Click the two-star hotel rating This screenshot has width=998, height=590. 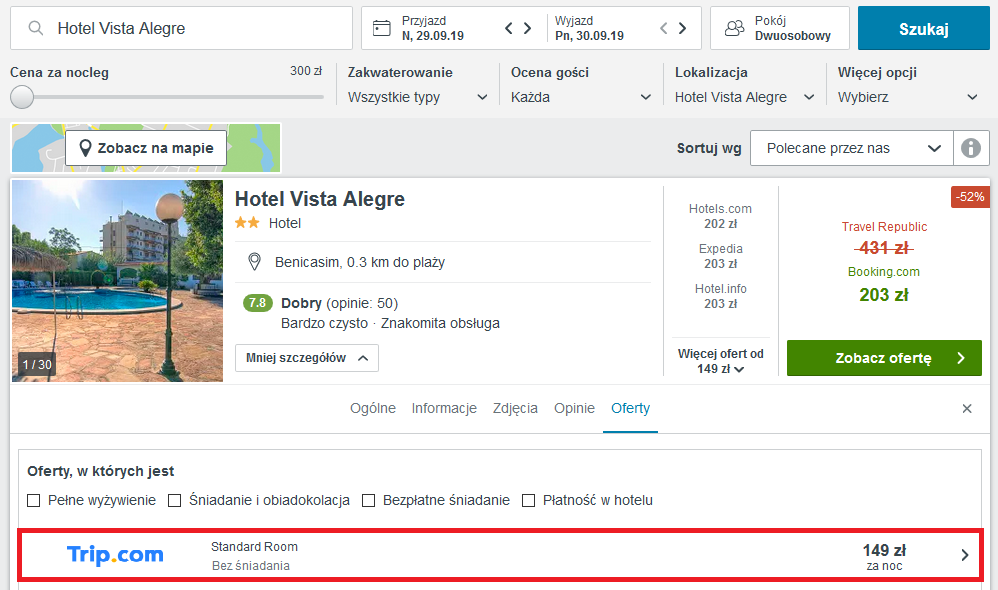tap(247, 223)
